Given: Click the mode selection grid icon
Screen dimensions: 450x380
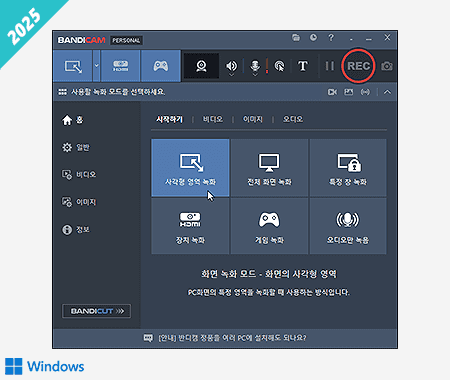Looking at the screenshot, I should point(62,92).
